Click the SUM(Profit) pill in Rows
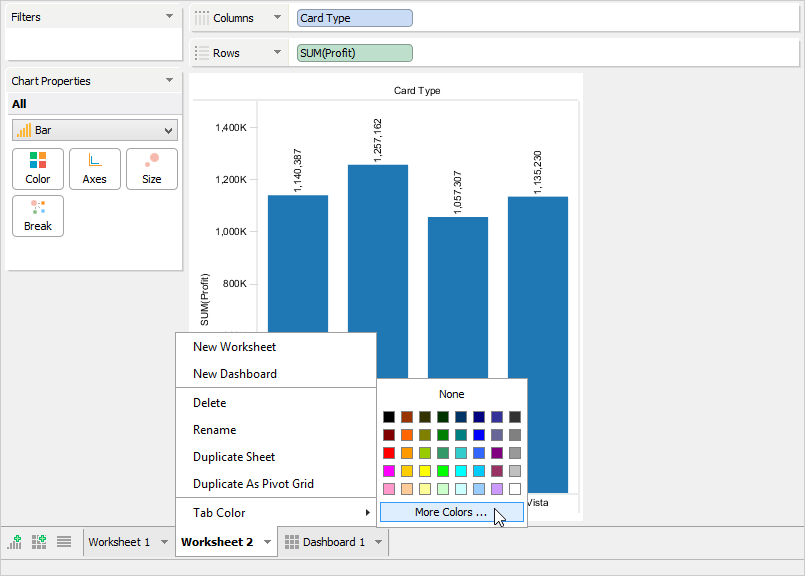The height and width of the screenshot is (576, 805). pyautogui.click(x=355, y=53)
